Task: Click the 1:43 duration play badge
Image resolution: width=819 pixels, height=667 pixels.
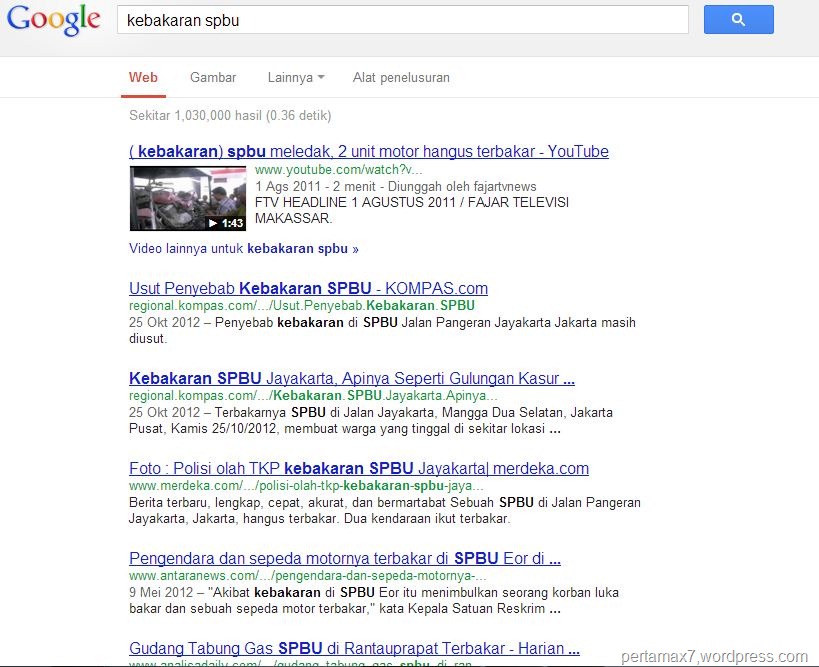Action: point(225,223)
